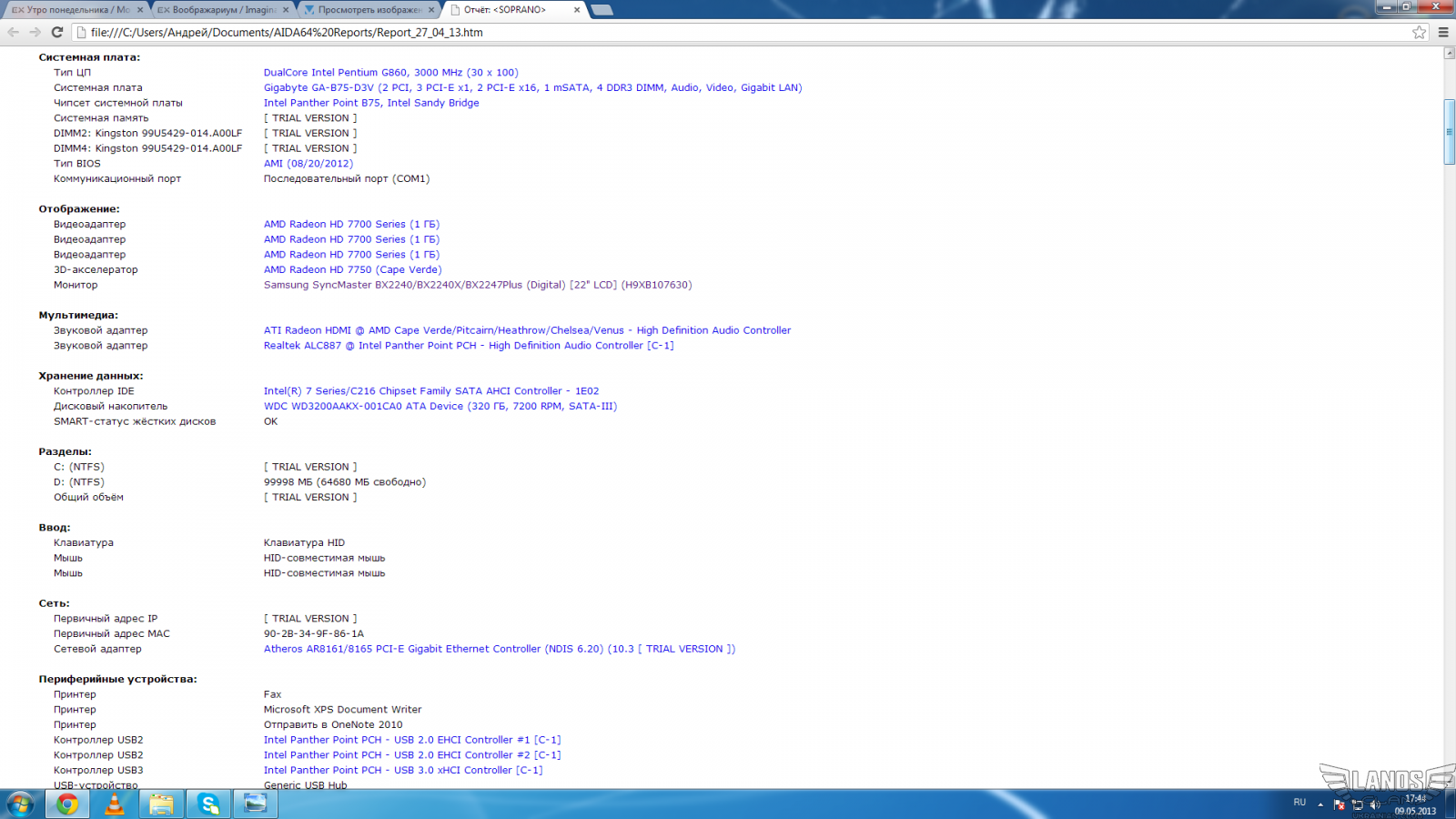The height and width of the screenshot is (819, 1456).
Task: Open the Chrome settings menu icon
Action: [x=1443, y=32]
